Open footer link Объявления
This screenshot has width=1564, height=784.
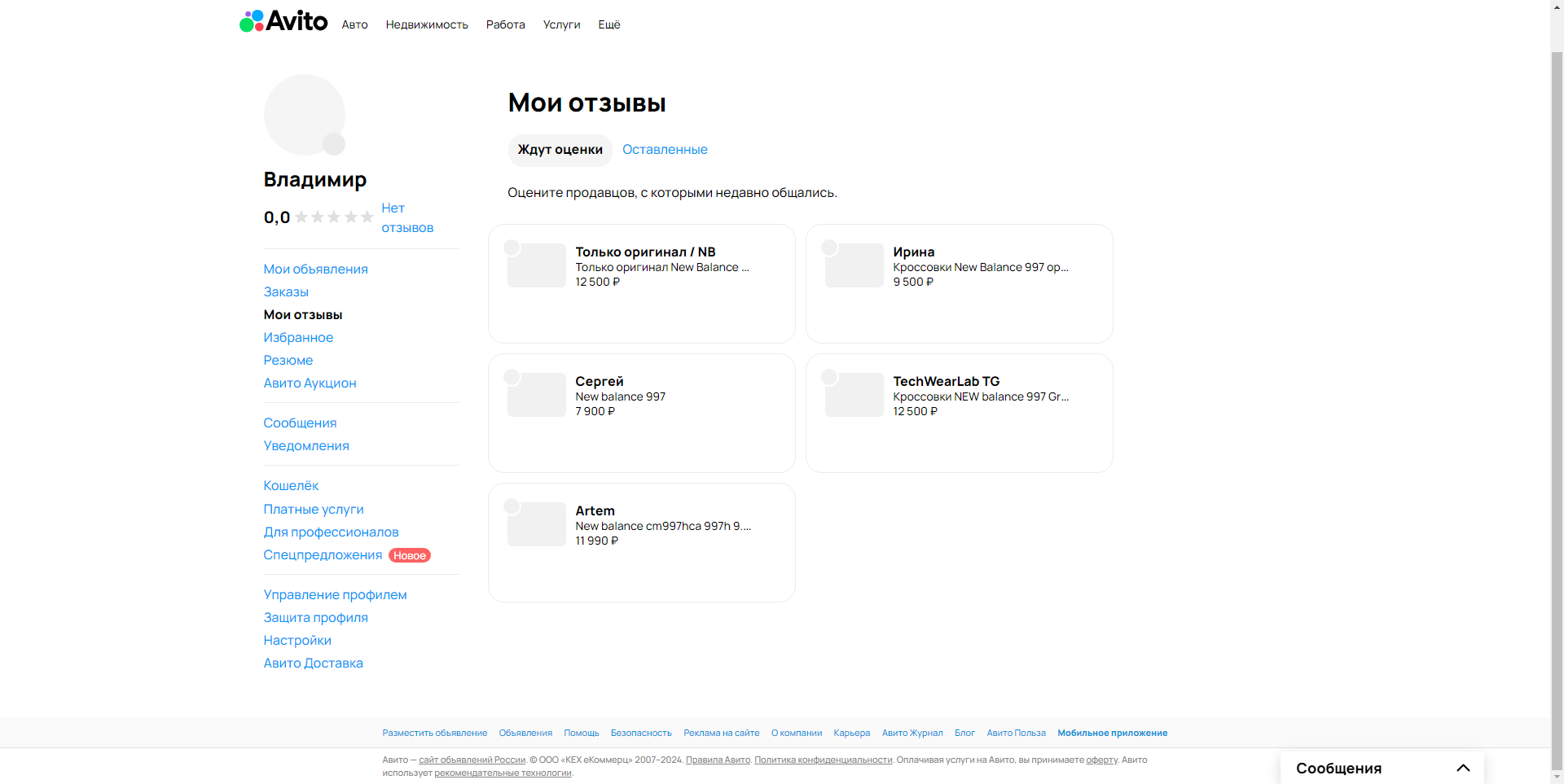click(x=525, y=733)
